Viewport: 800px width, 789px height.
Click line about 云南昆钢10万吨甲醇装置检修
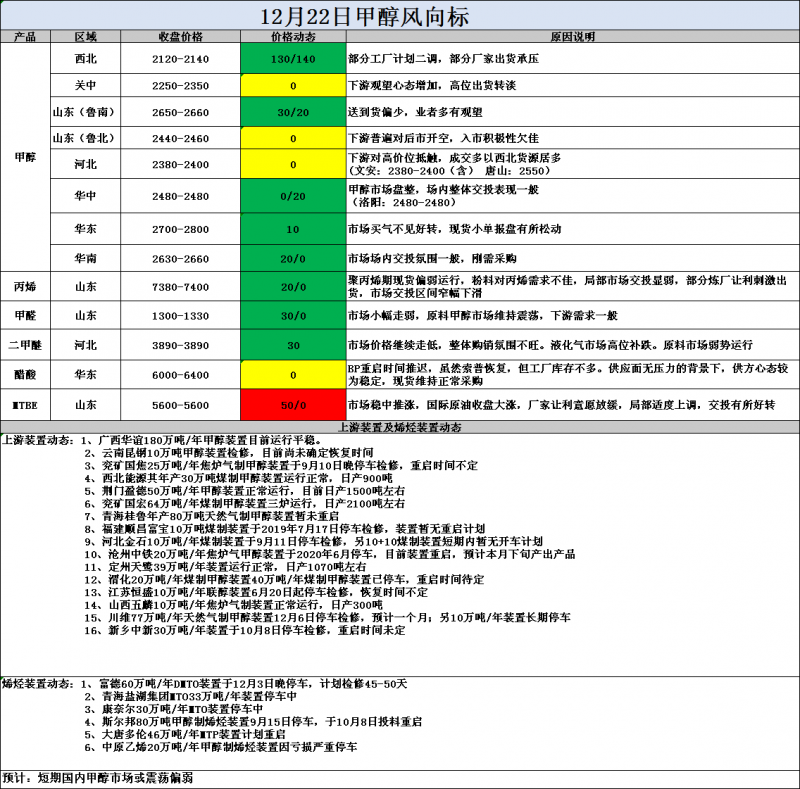(229, 453)
